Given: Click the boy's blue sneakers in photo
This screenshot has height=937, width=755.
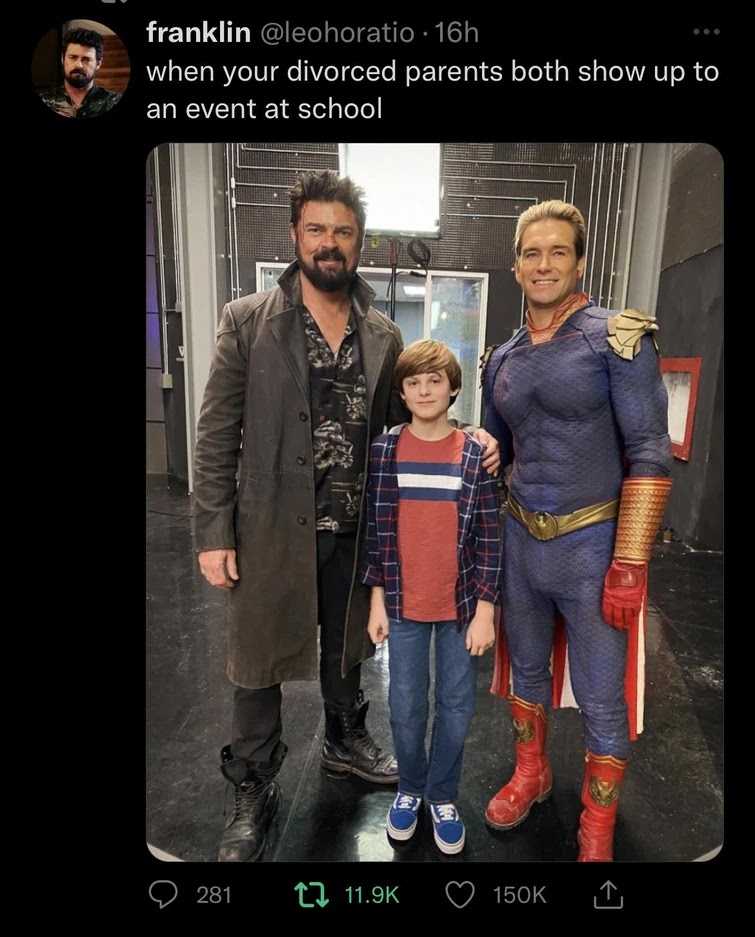Looking at the screenshot, I should click(x=426, y=822).
